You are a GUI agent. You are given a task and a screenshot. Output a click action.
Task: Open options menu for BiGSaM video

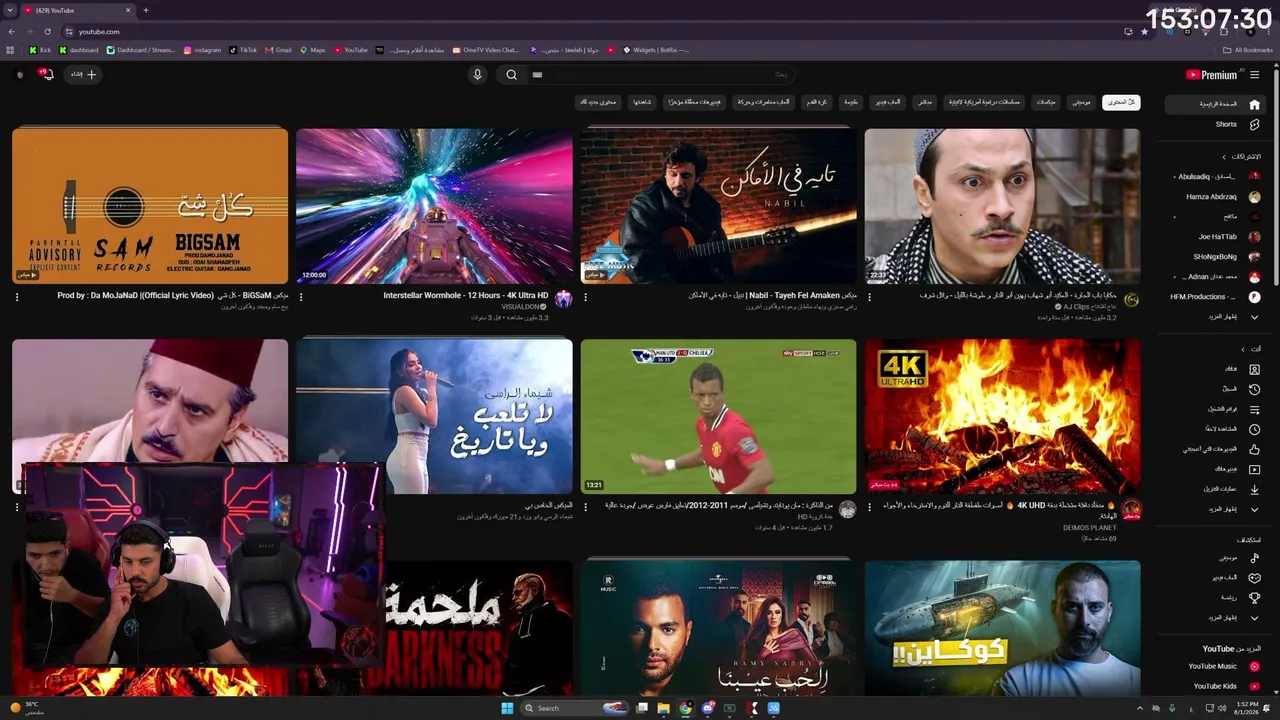pyautogui.click(x=17, y=297)
